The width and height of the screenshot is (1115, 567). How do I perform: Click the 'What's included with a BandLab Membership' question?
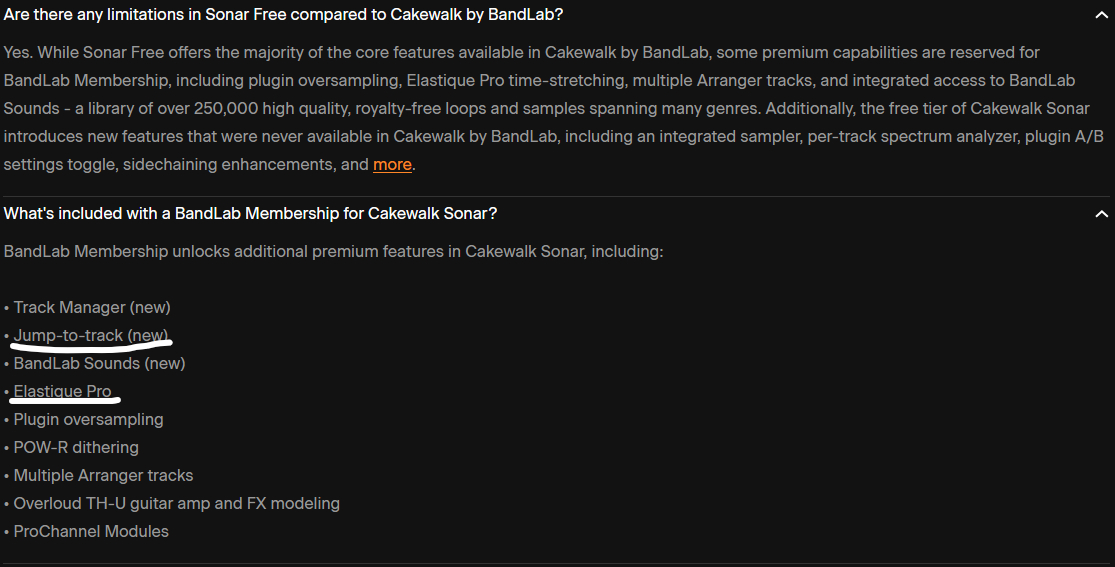(250, 214)
